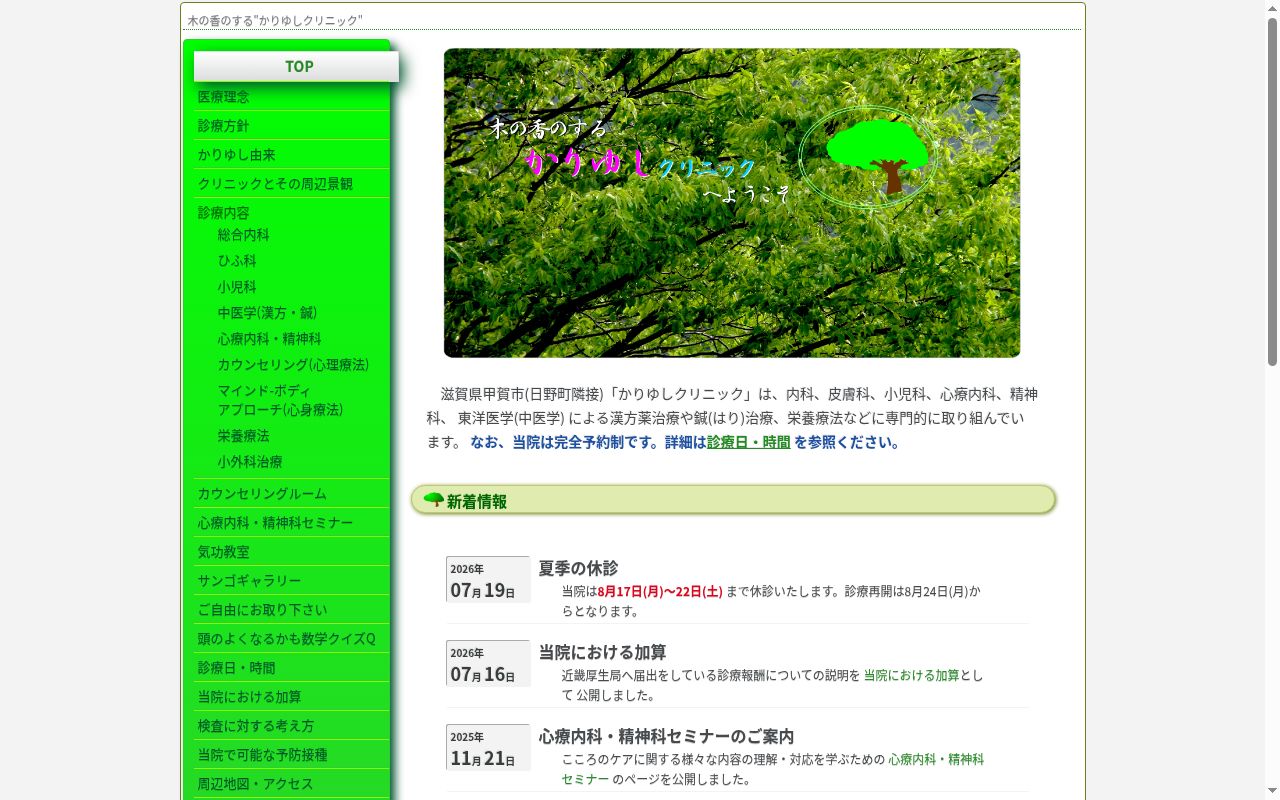Open the ひふ科 sub-item
1280x800 pixels.
pos(237,261)
